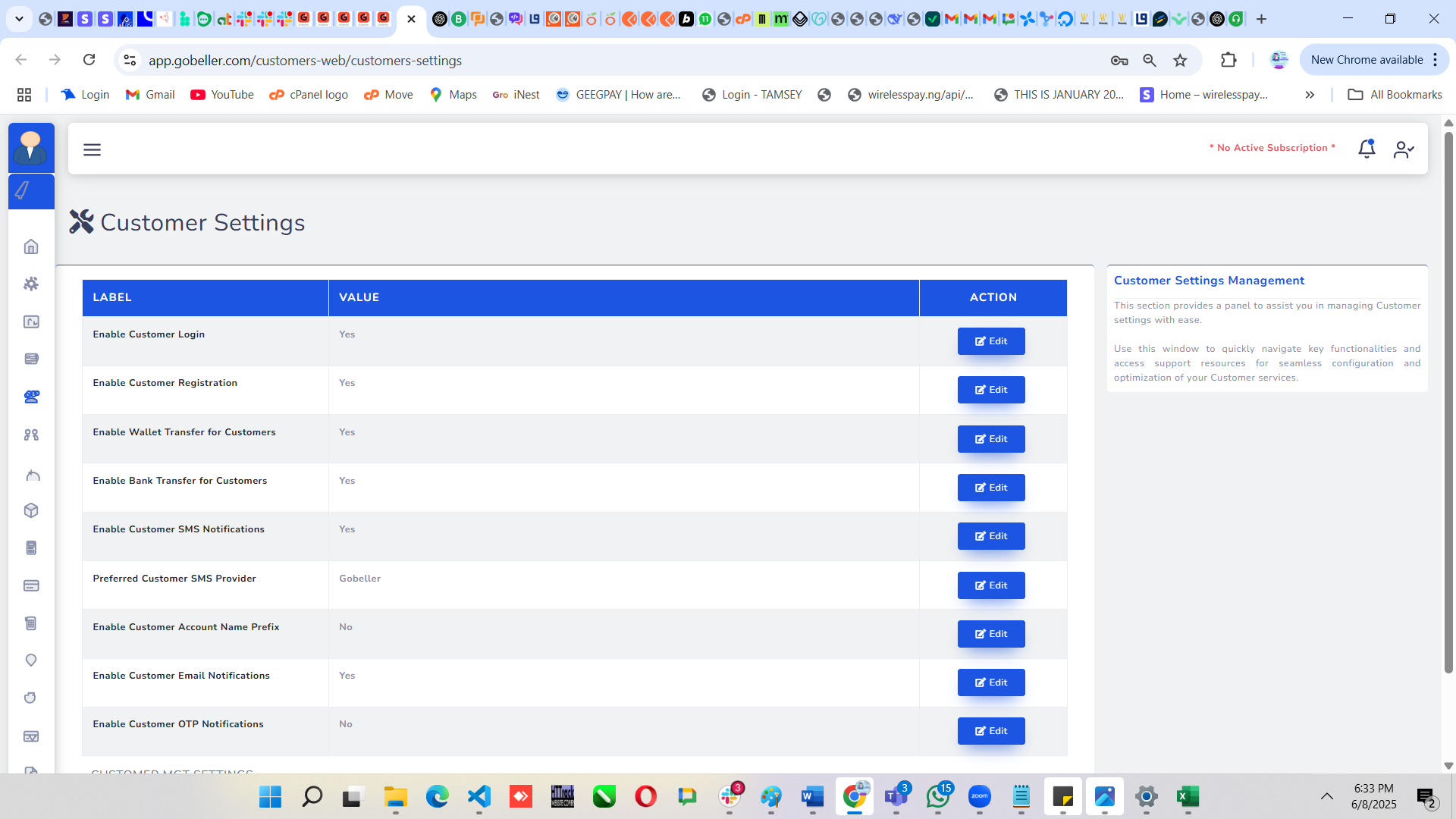Open the home icon in sidebar
Viewport: 1456px width, 819px height.
point(31,246)
